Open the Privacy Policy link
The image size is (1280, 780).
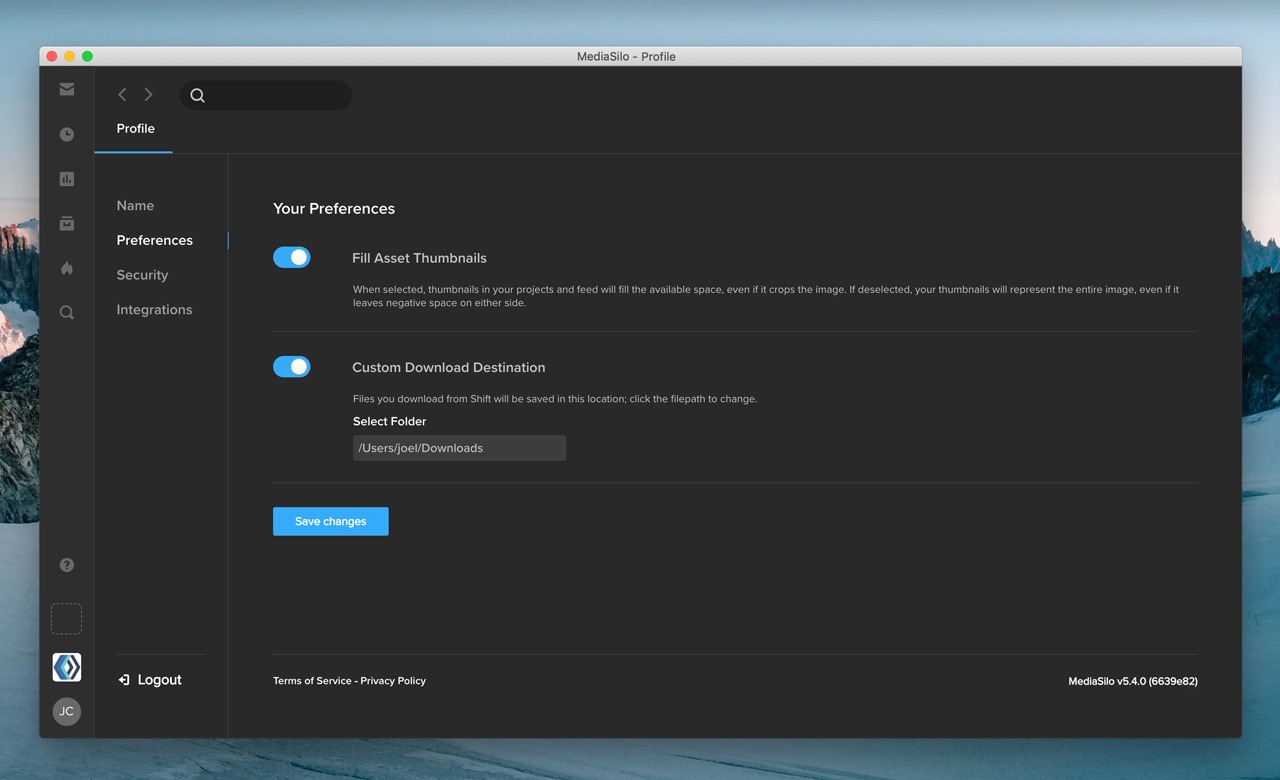coord(393,681)
